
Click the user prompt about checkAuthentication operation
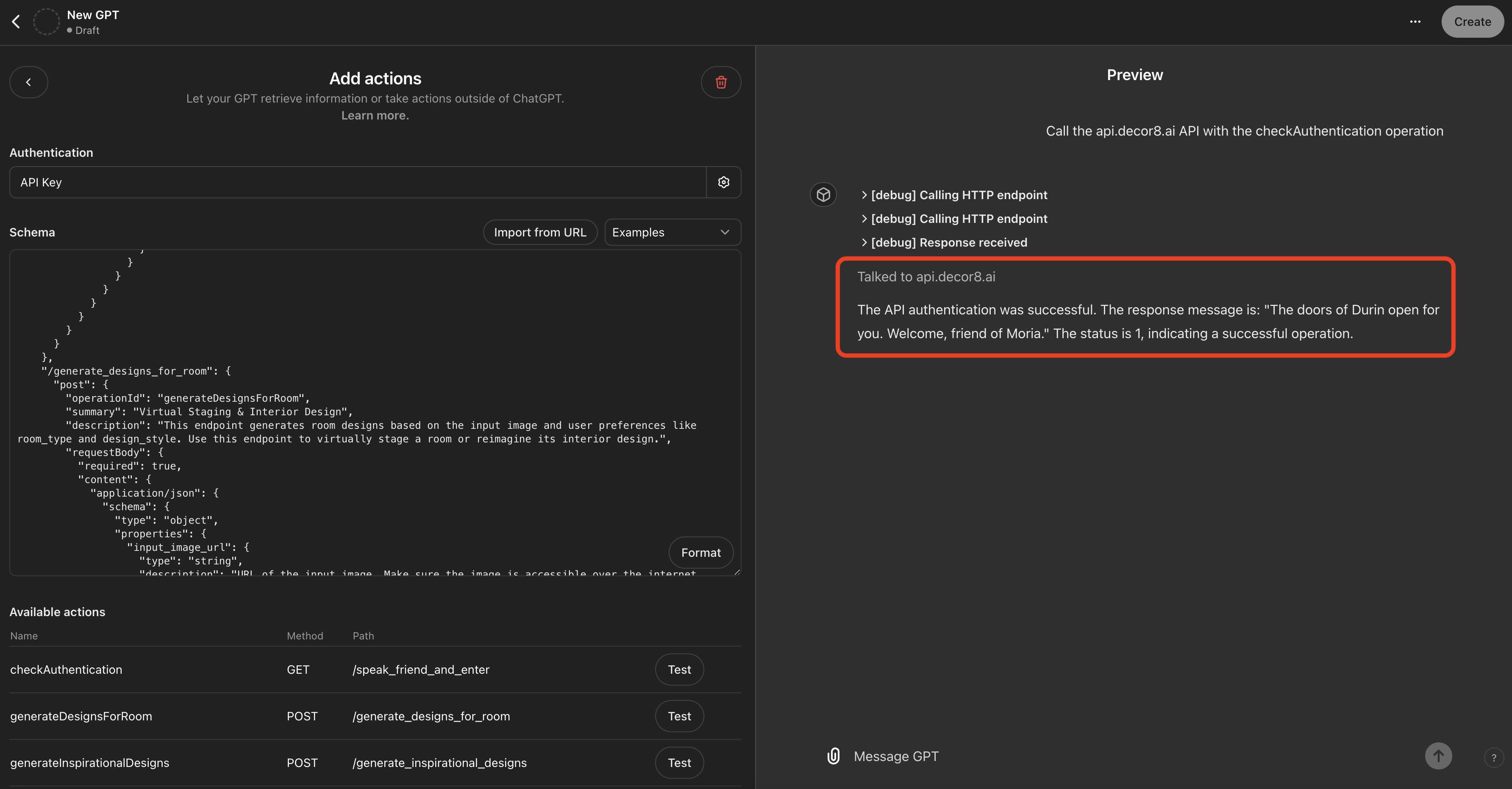1244,131
